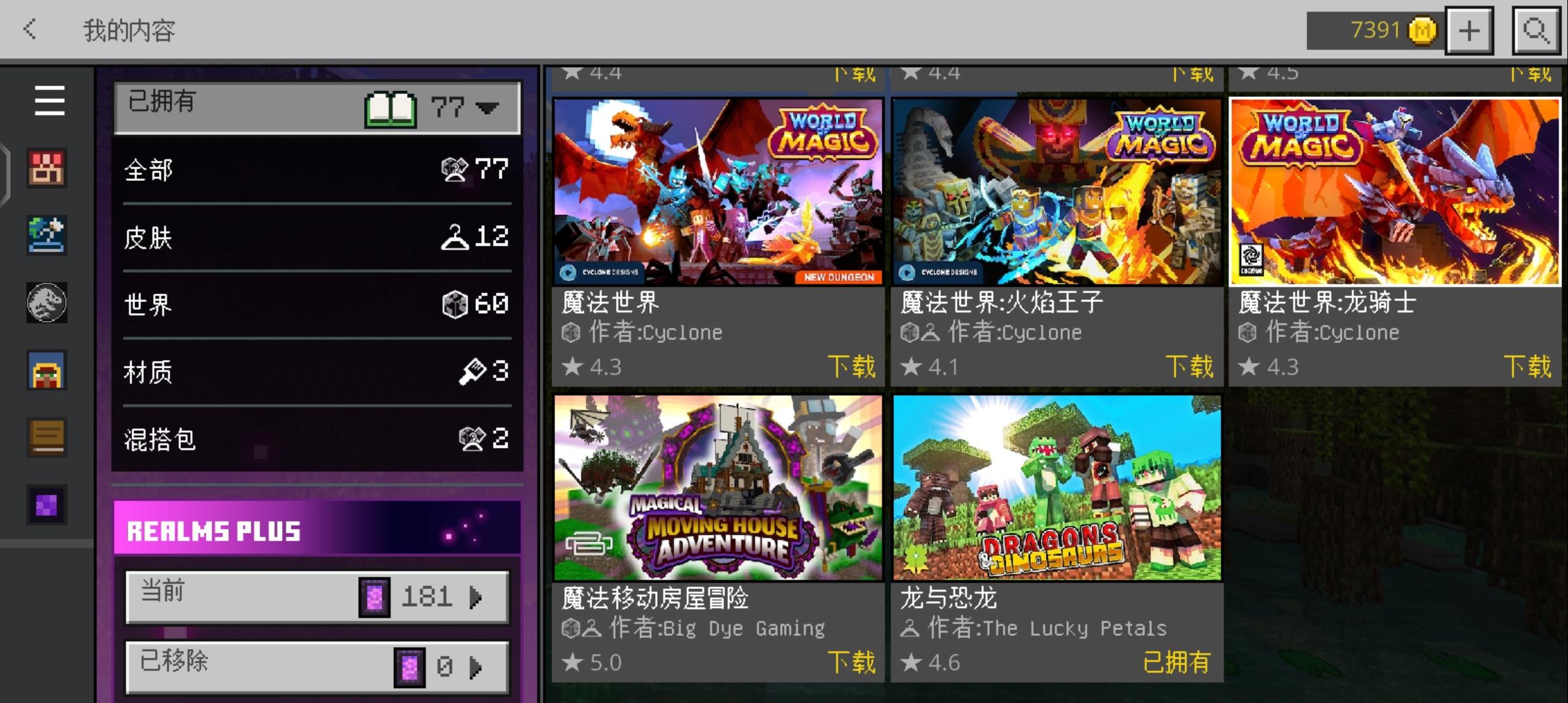Image resolution: width=1568 pixels, height=703 pixels.
Task: Click the open book icon beside 77
Action: [x=390, y=108]
